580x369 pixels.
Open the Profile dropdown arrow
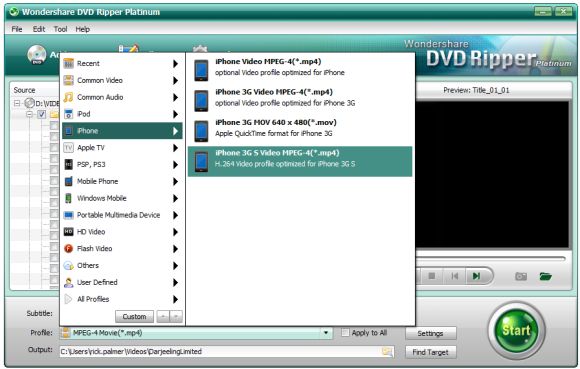(326, 333)
